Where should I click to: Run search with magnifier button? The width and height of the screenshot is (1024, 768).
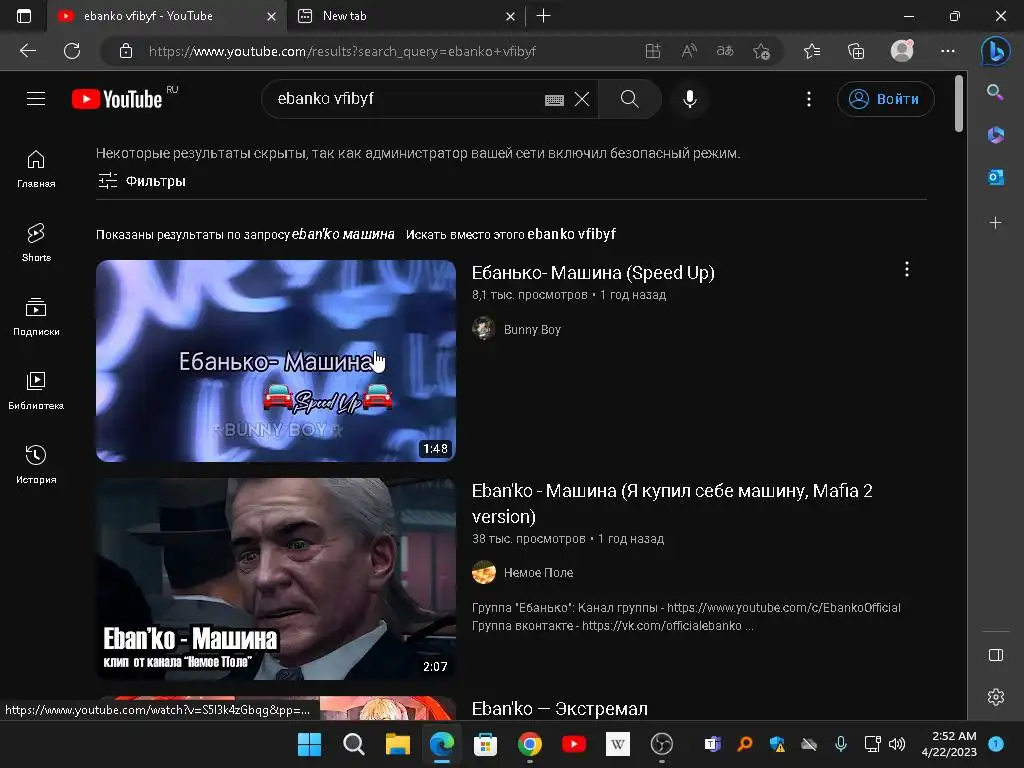pos(630,99)
